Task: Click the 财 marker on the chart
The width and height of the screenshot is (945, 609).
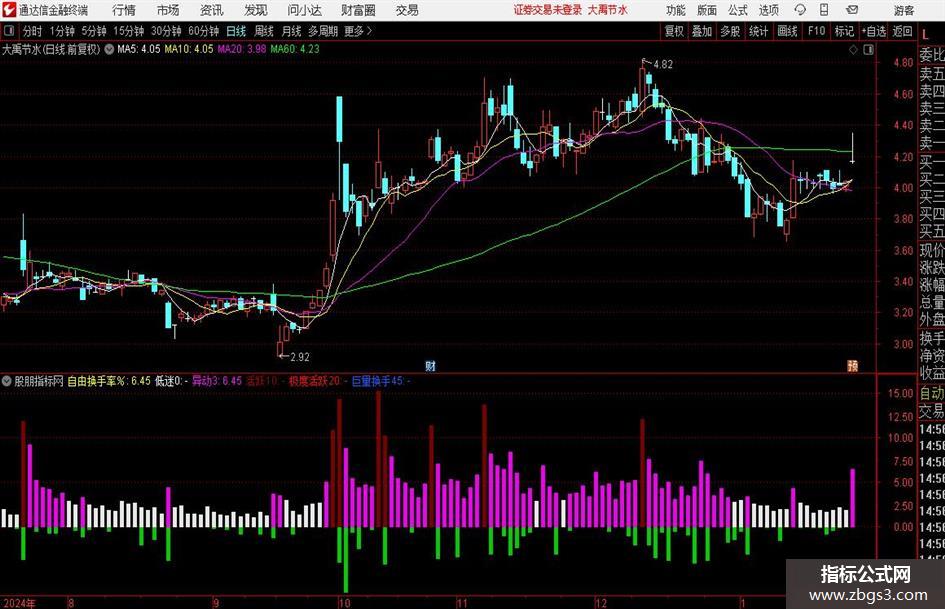Action: point(430,365)
